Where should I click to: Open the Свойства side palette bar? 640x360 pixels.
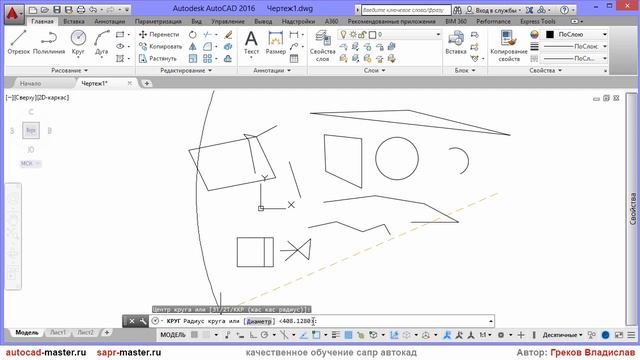coord(632,208)
